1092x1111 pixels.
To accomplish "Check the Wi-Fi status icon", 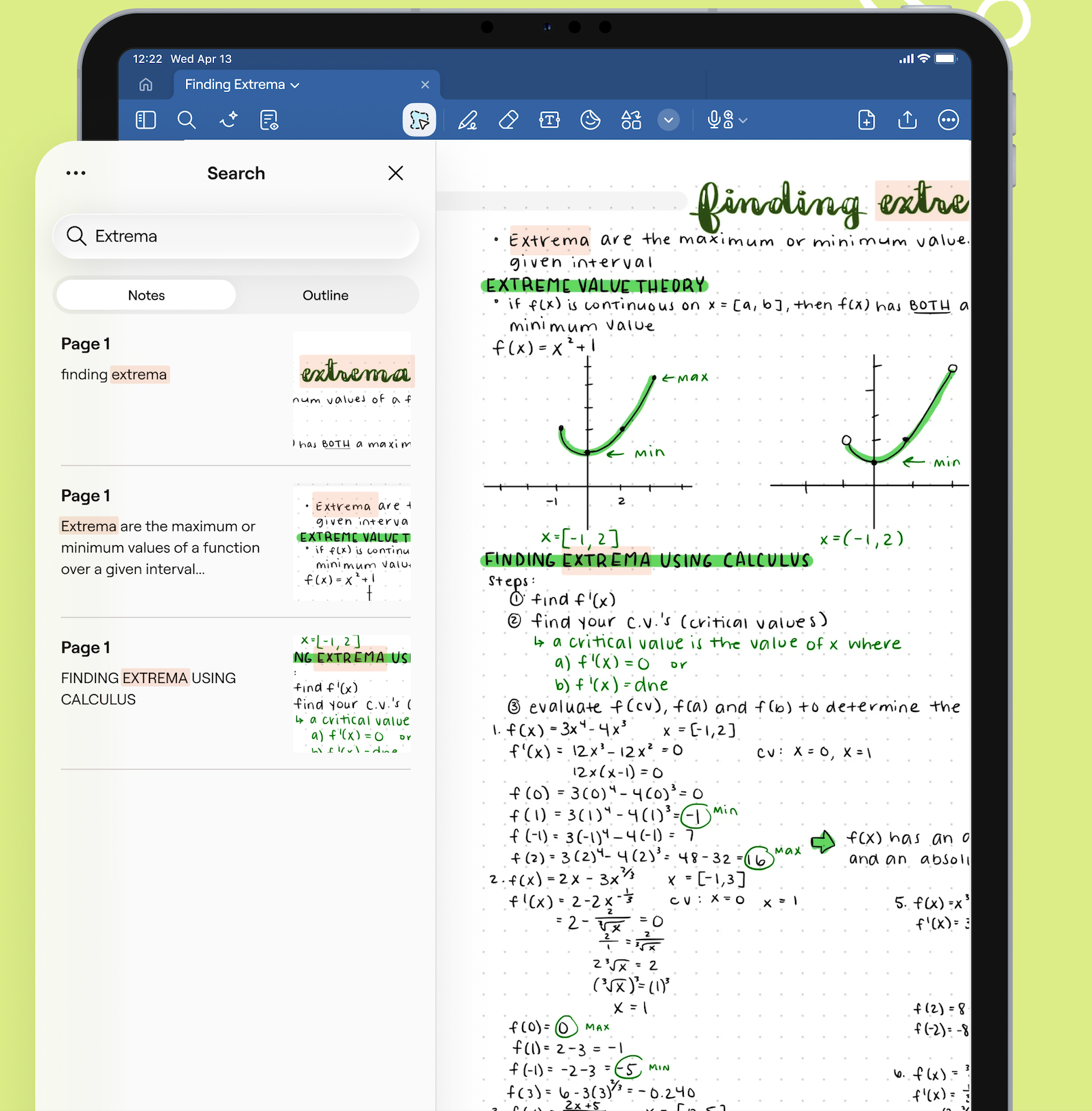I will [x=924, y=58].
